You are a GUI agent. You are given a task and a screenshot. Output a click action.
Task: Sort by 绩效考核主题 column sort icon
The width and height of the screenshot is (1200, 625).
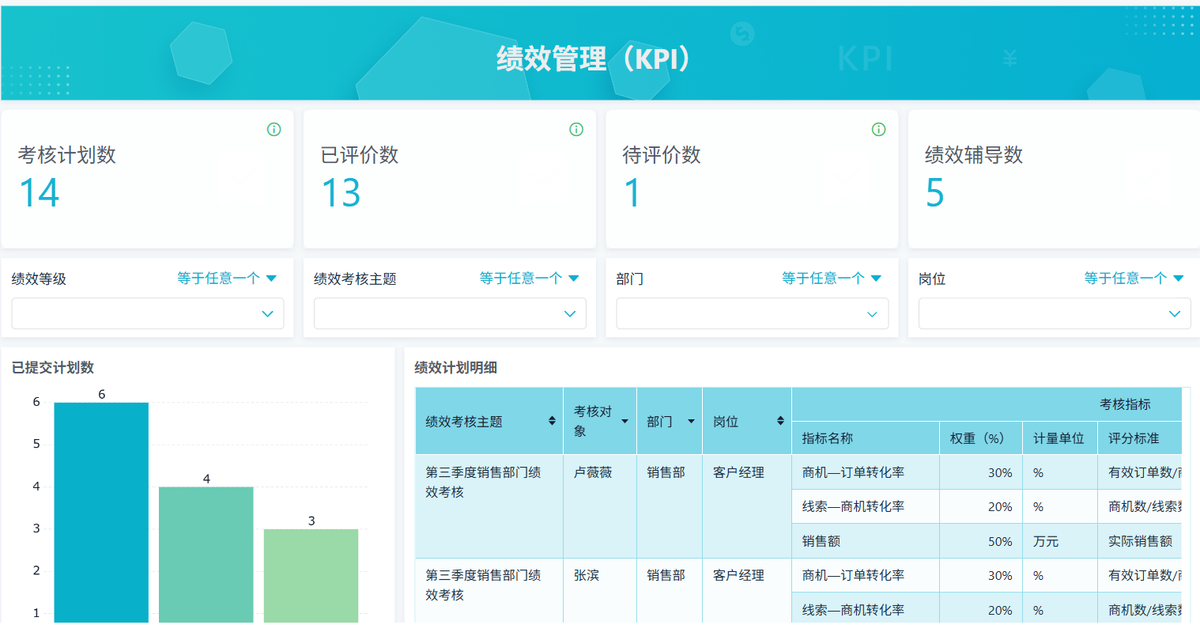(552, 422)
